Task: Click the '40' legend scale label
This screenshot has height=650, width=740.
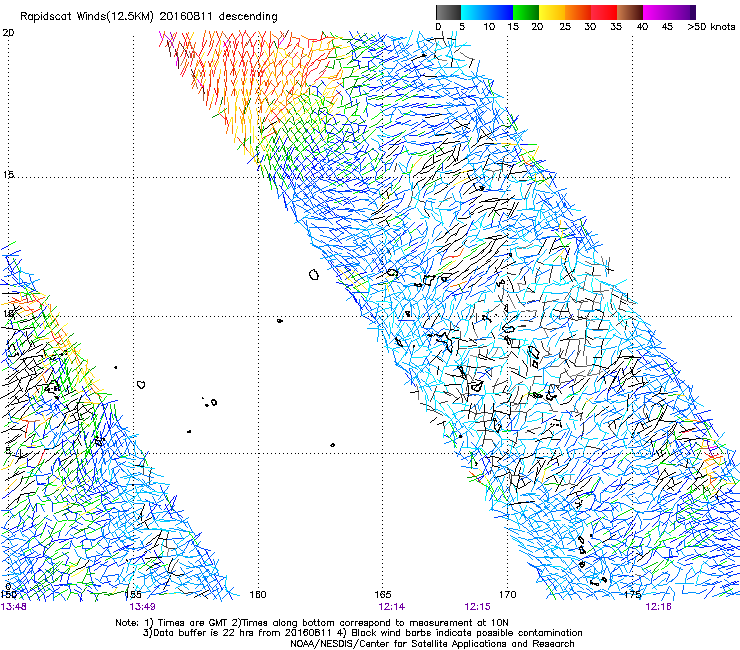Action: click(642, 27)
